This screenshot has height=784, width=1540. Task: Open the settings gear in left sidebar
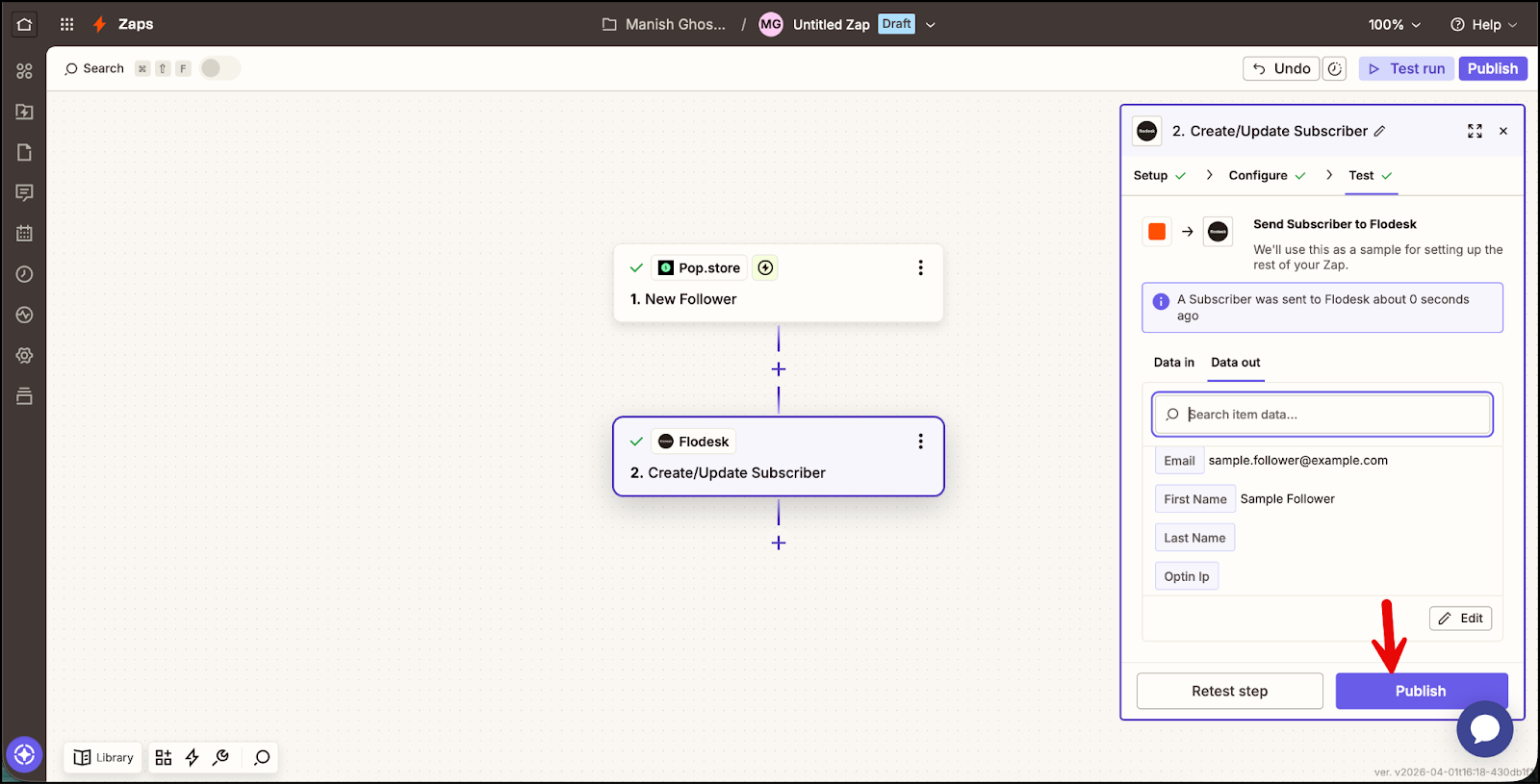25,355
